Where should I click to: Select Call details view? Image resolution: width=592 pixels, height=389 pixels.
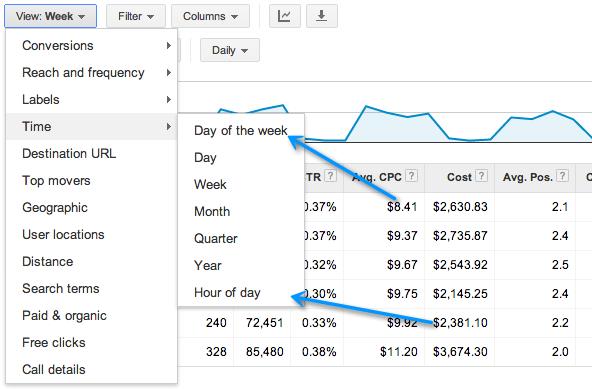tap(91, 369)
